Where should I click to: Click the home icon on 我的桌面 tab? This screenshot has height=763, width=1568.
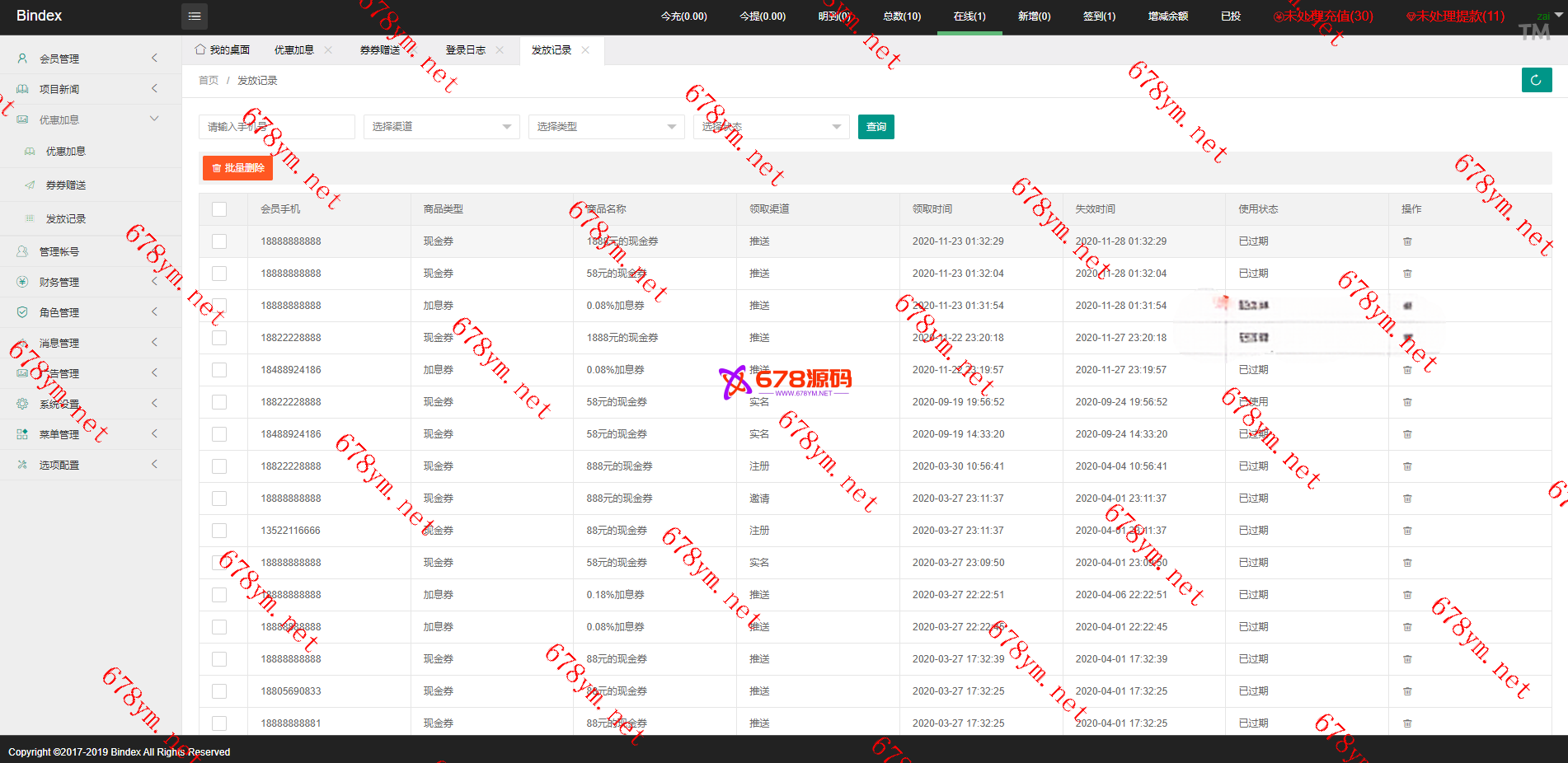coord(200,49)
